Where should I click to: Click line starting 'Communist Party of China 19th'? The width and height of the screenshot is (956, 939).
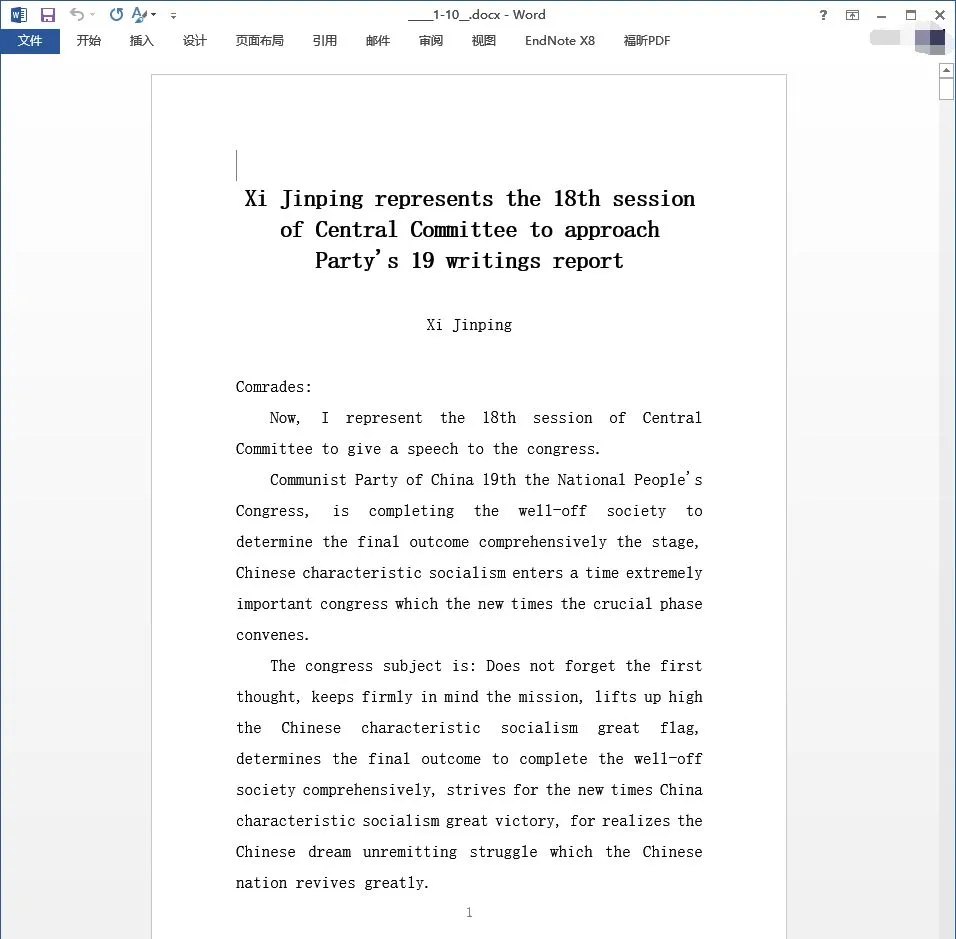(486, 480)
